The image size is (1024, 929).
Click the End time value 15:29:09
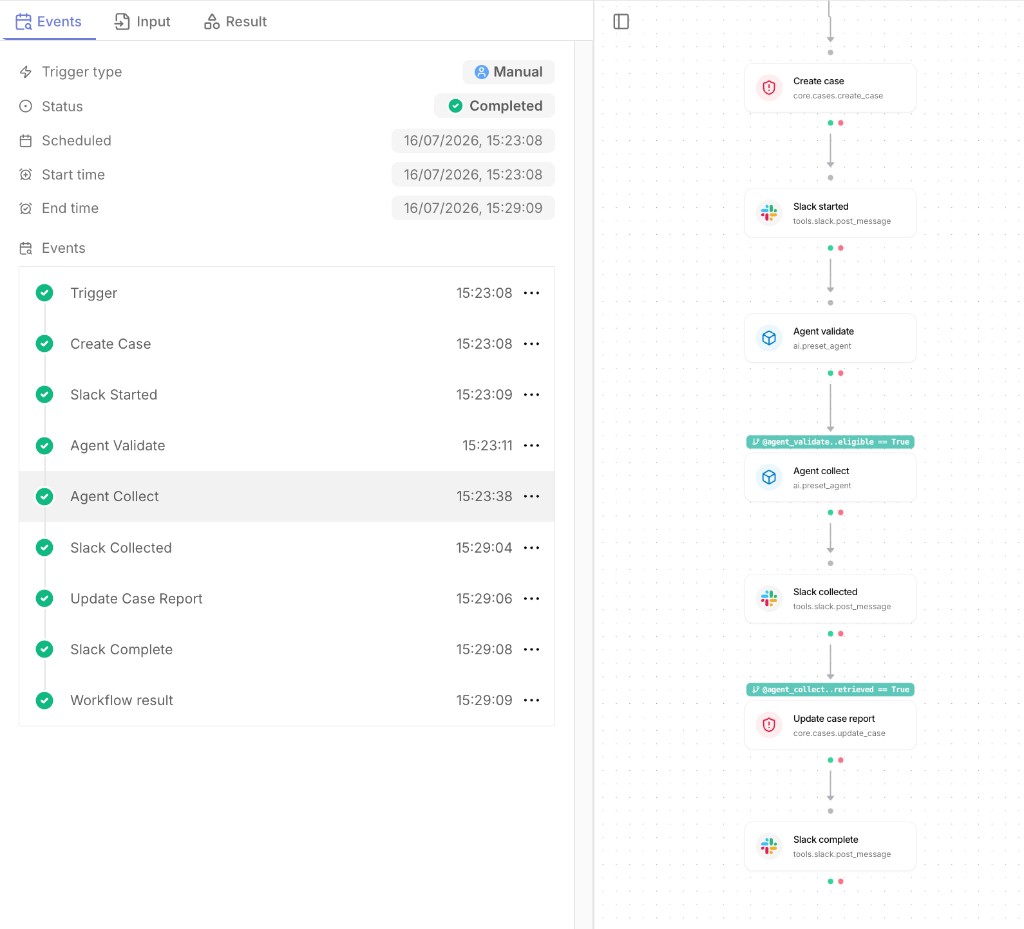tap(473, 208)
